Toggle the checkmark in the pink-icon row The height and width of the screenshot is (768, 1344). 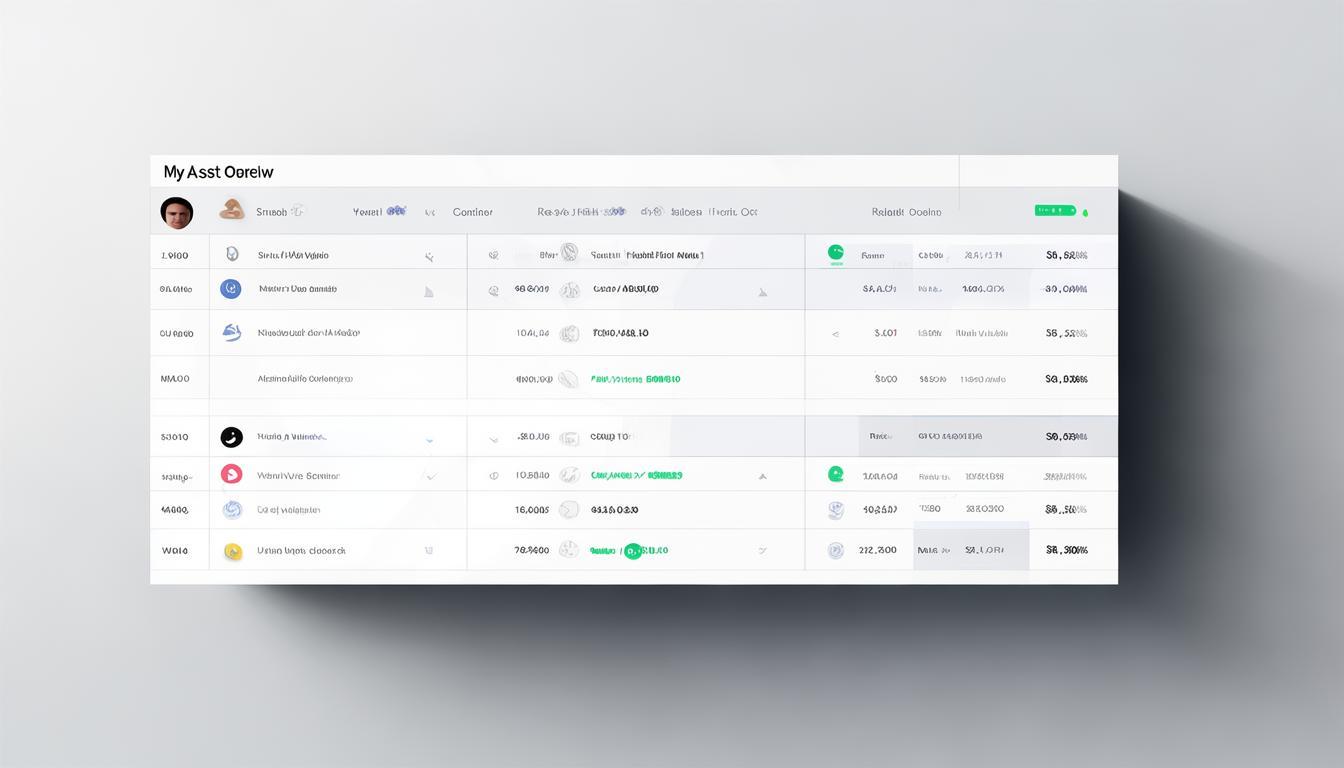(431, 476)
